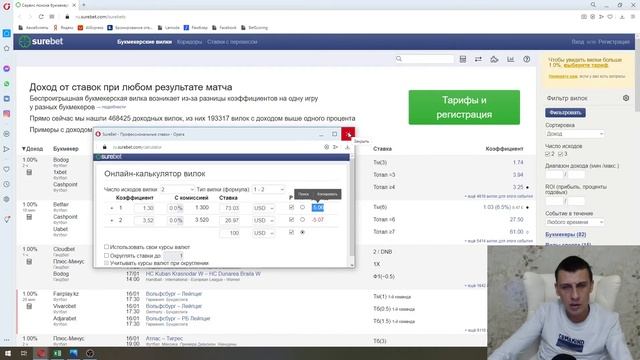Open the history clock sidebar icon
640x360 pixels.
7,184
